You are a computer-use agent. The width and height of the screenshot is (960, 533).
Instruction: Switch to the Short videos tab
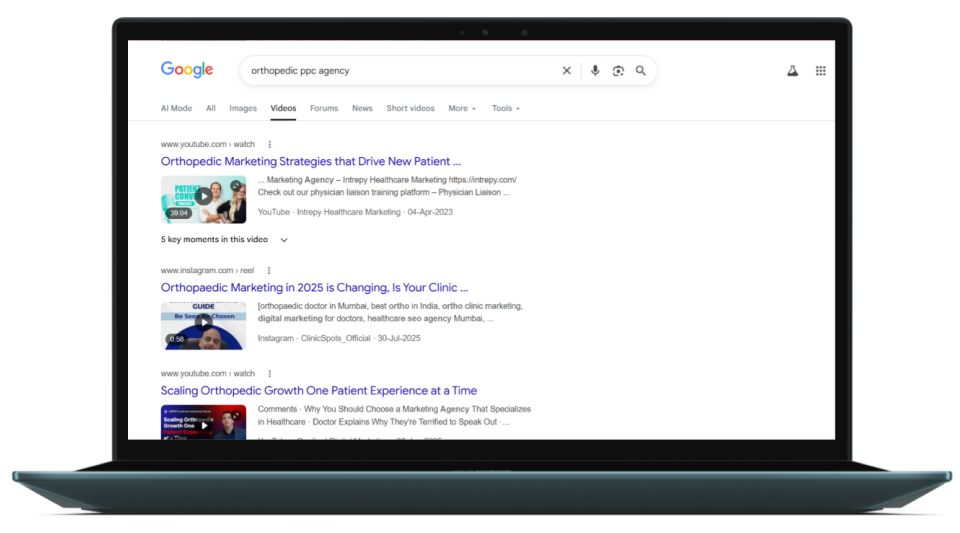tap(410, 108)
